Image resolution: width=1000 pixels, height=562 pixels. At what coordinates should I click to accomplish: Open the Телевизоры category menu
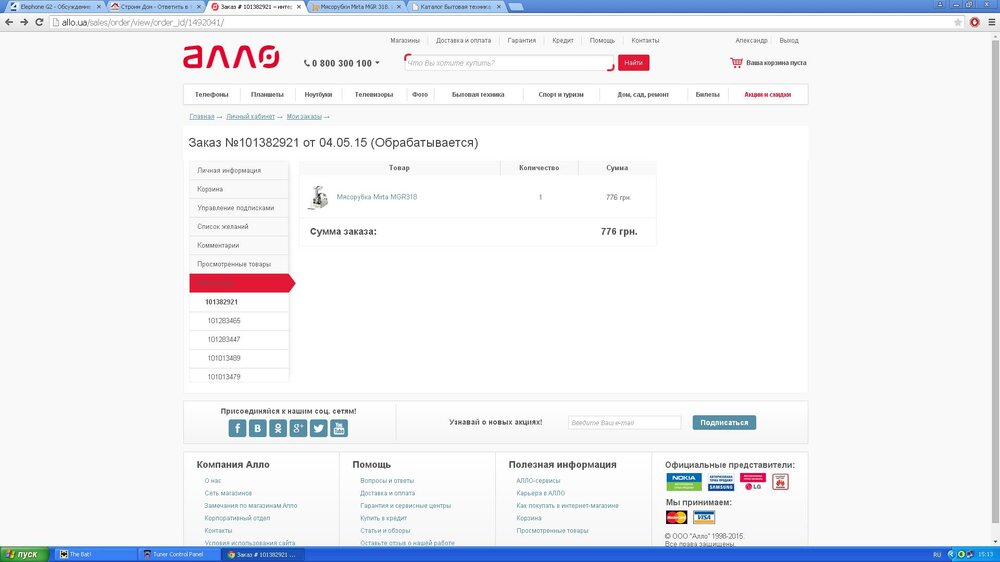click(374, 94)
